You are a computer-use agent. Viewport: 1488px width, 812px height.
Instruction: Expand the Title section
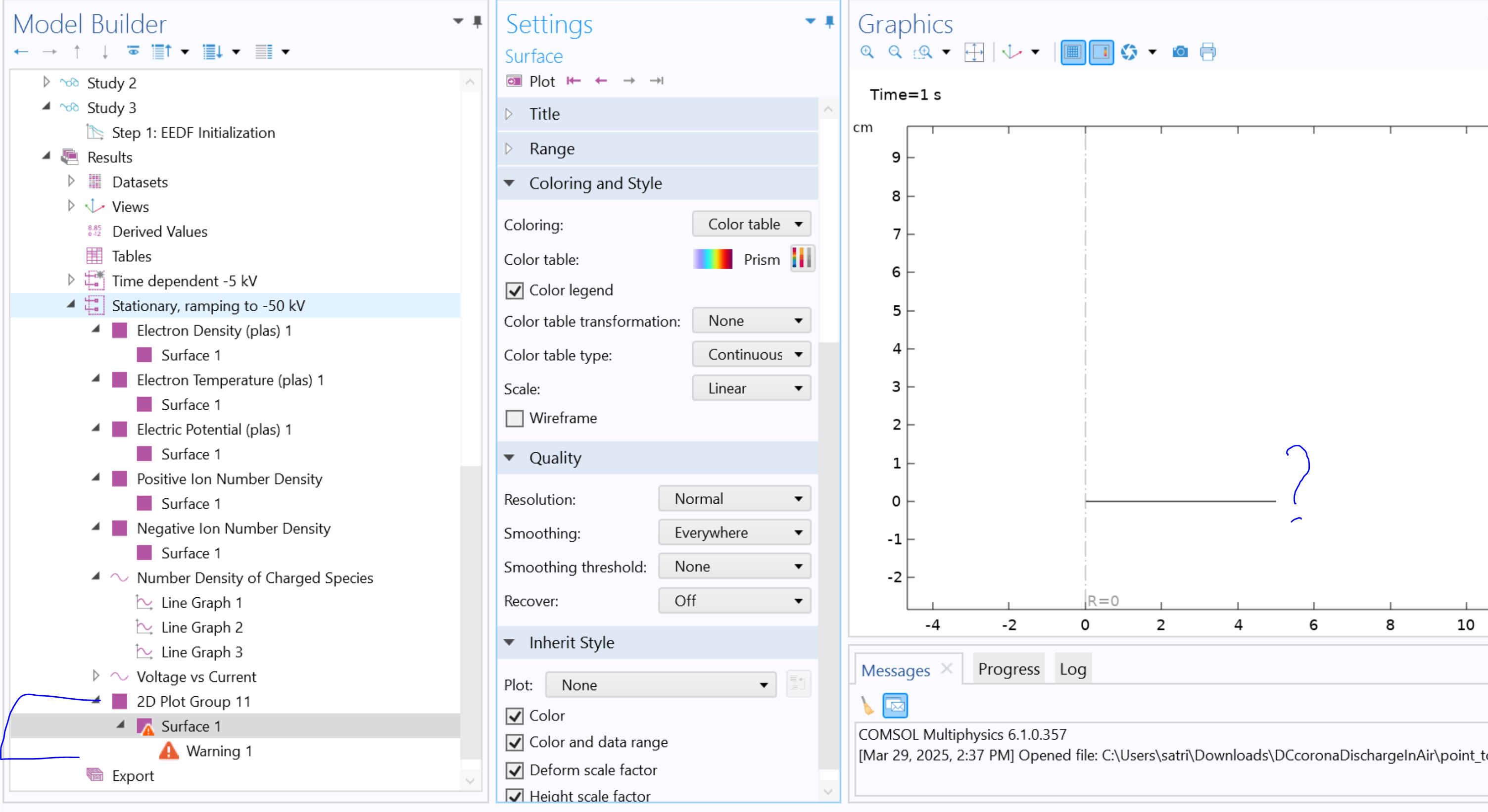(x=544, y=114)
